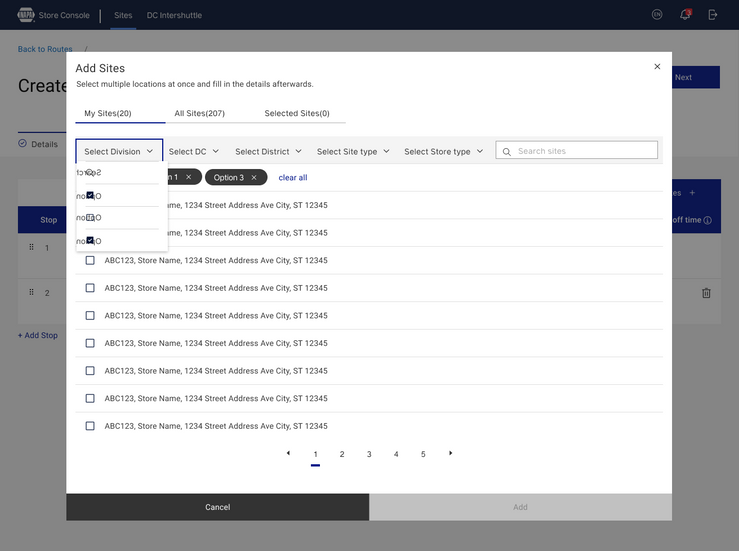Click the info icon beside off time
The height and width of the screenshot is (551, 739).
pyautogui.click(x=707, y=220)
